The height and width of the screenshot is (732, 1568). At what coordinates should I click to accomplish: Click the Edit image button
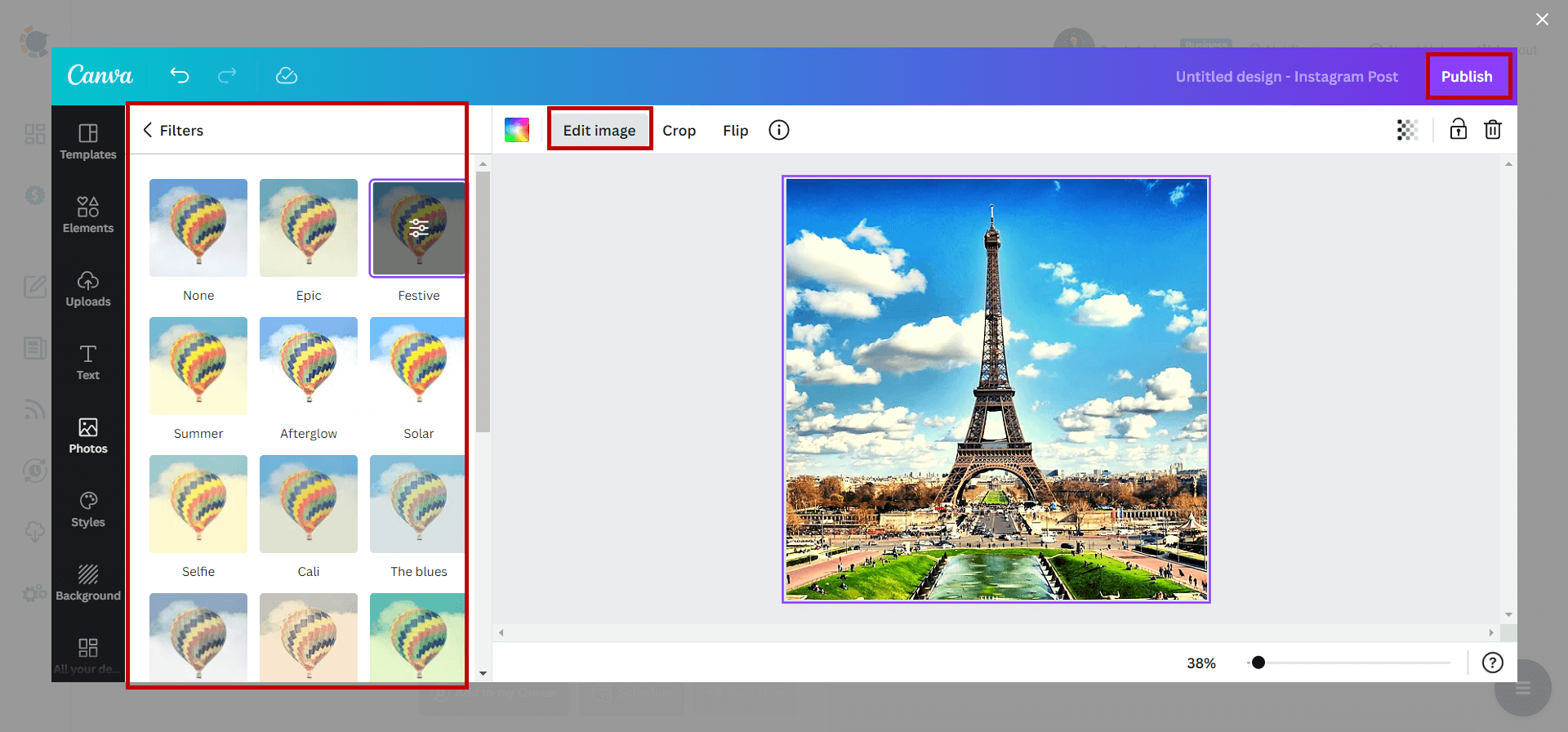click(x=599, y=130)
